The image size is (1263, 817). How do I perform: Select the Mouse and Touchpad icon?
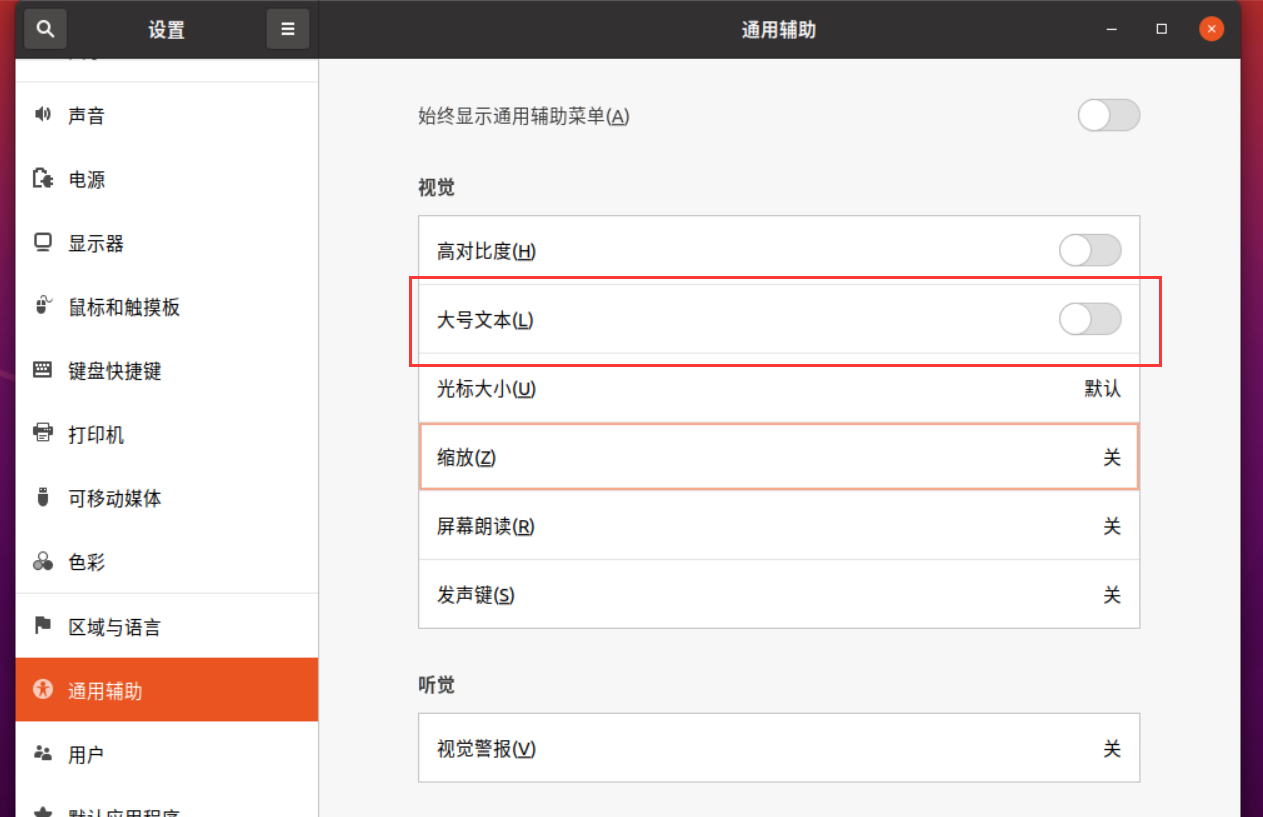[44, 307]
